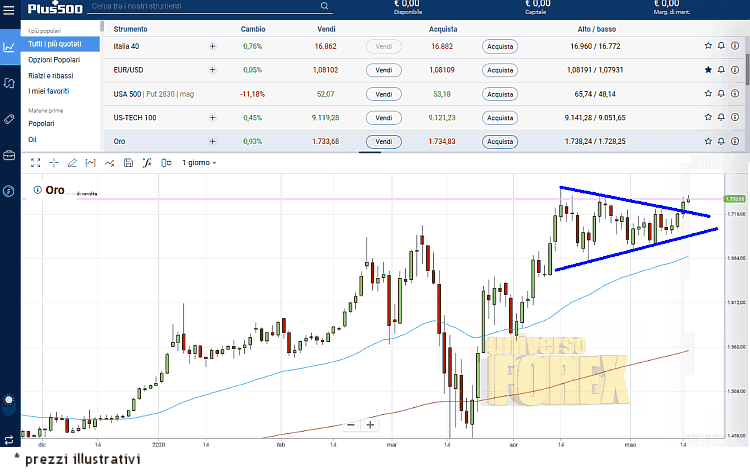
Task: Expand the US-TECH 100 row with plus button
Action: tap(211, 118)
